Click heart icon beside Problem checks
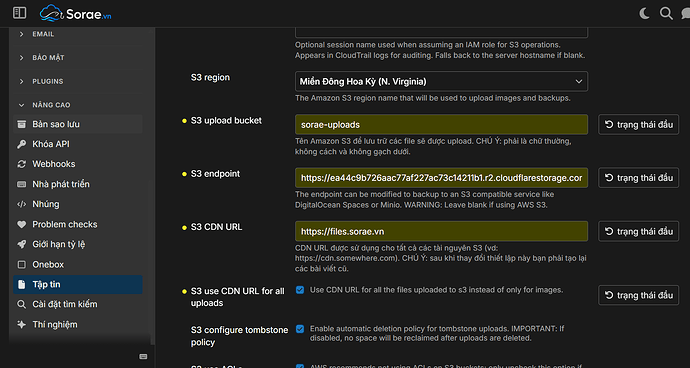This screenshot has height=368, width=690. 21,224
